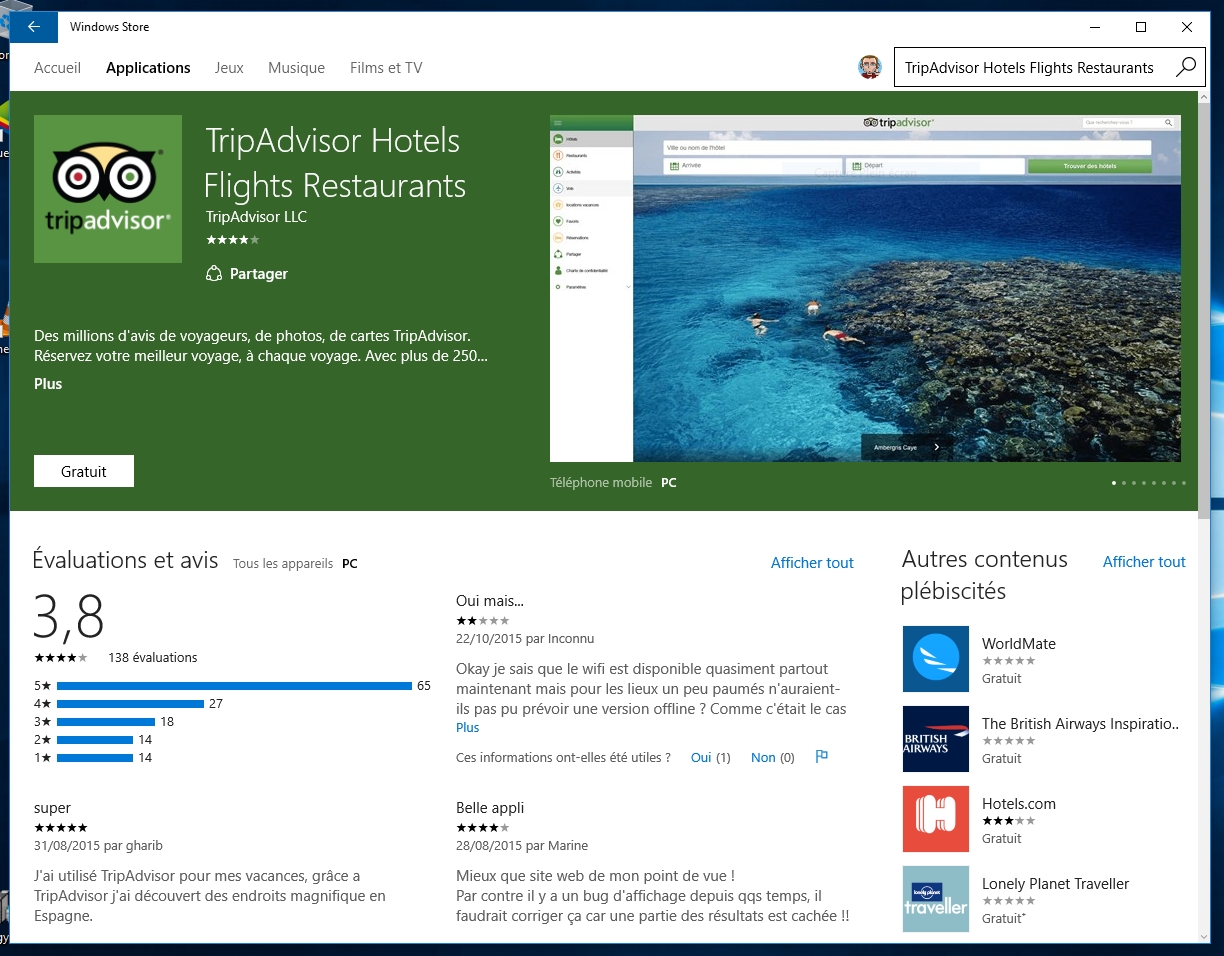The image size is (1224, 956).
Task: Maximize the Windows Store window
Action: (1141, 27)
